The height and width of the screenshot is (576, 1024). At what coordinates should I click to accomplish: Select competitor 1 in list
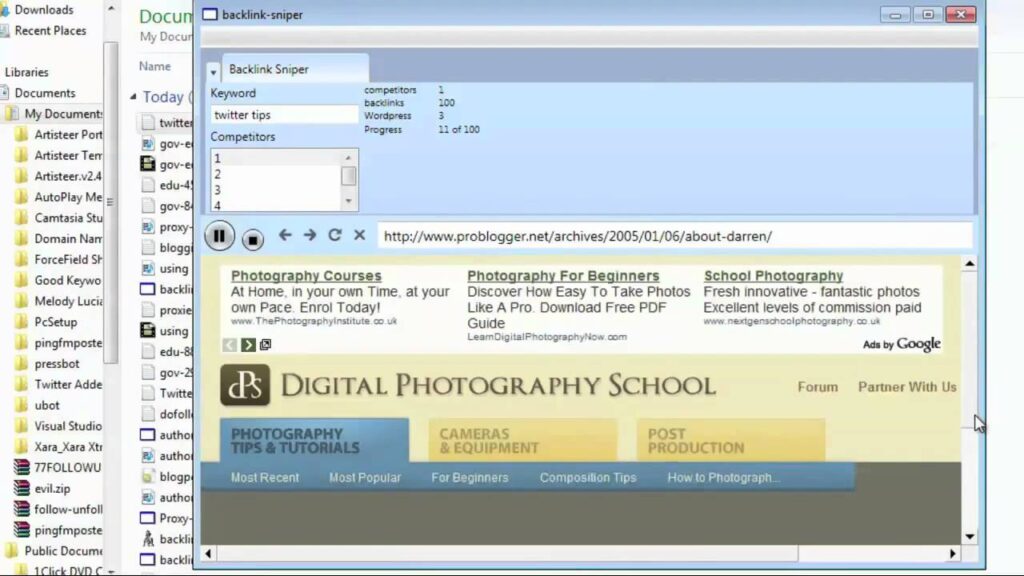tap(276, 159)
